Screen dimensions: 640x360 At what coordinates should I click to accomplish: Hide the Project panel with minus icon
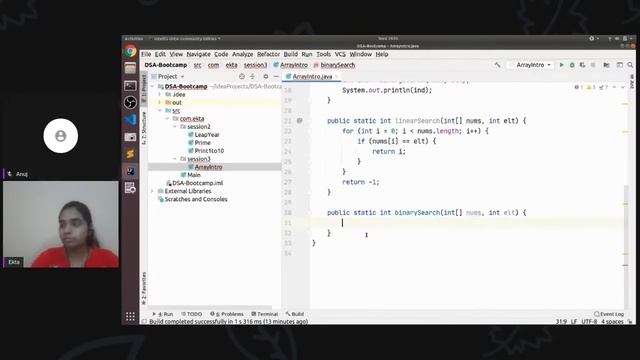tap(276, 76)
